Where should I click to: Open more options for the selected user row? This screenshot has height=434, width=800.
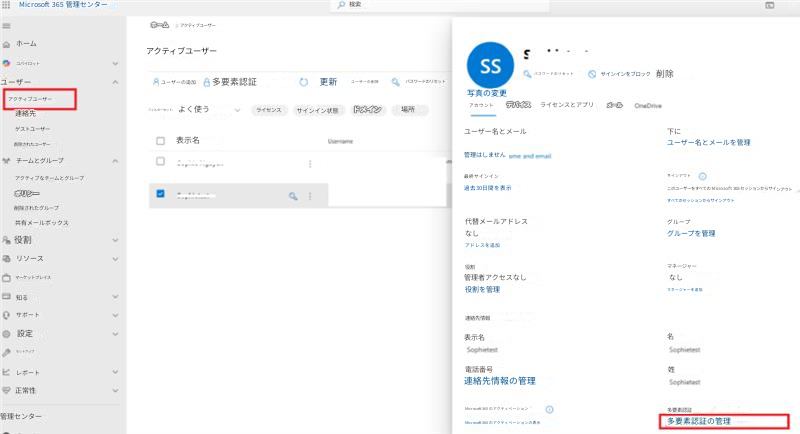click(310, 196)
